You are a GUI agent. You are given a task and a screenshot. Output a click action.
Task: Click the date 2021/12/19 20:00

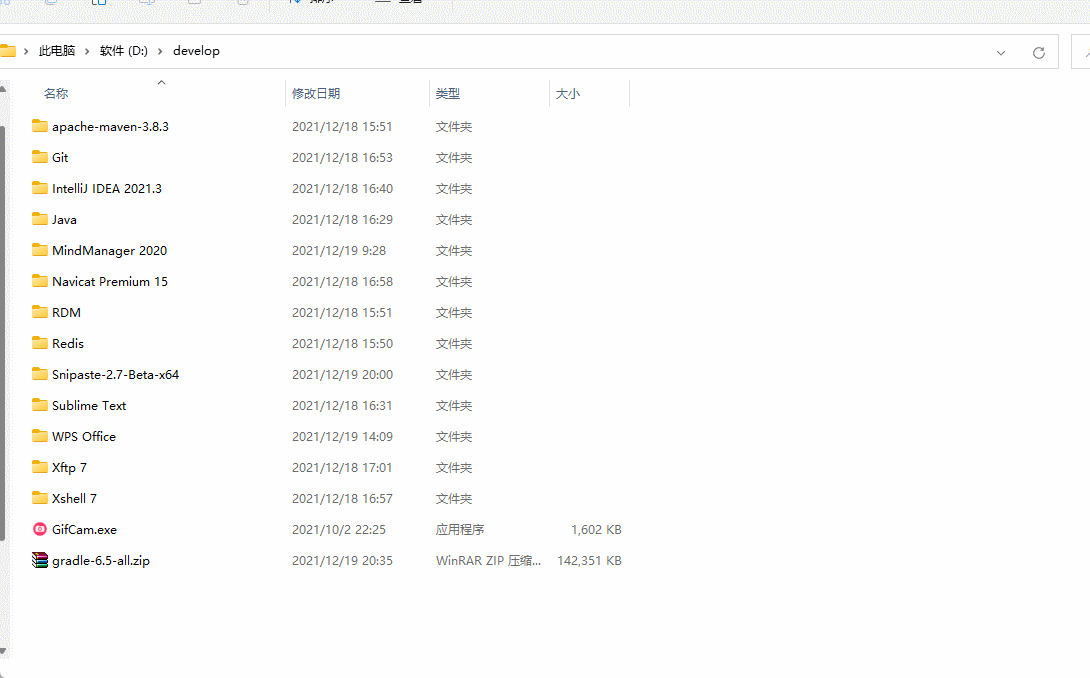pyautogui.click(x=342, y=374)
